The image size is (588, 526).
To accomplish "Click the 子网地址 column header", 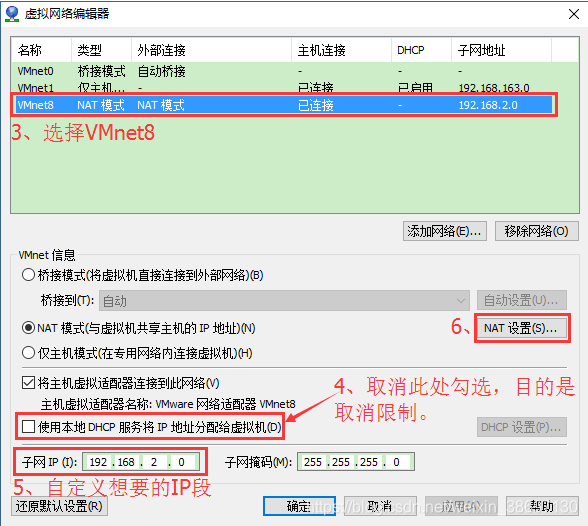I will click(501, 50).
